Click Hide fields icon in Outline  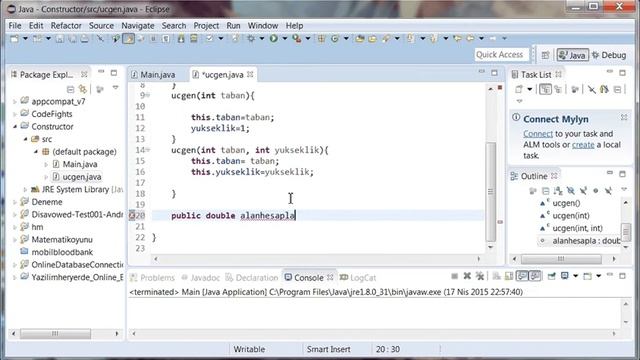click(x=571, y=191)
